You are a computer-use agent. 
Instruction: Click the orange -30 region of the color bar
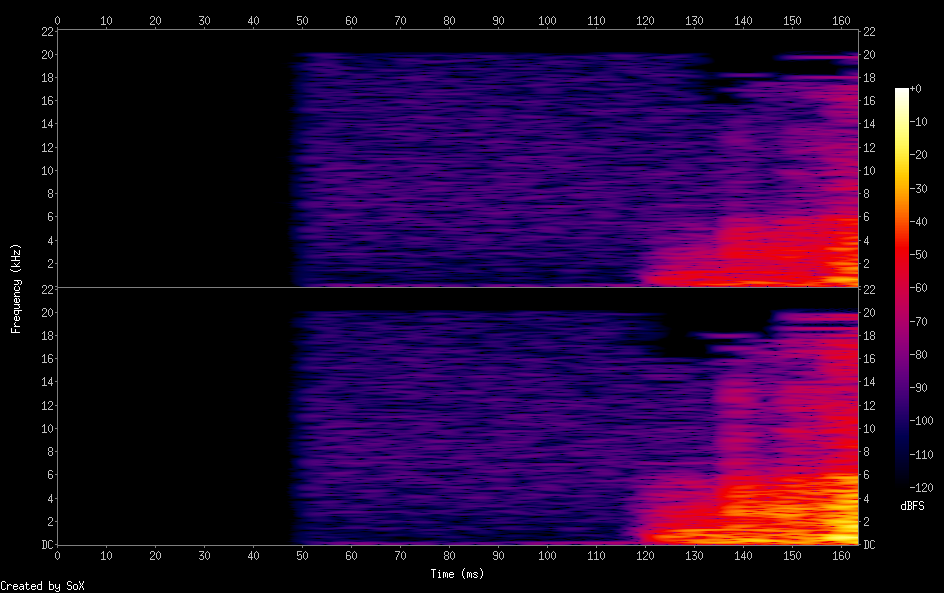pos(902,187)
